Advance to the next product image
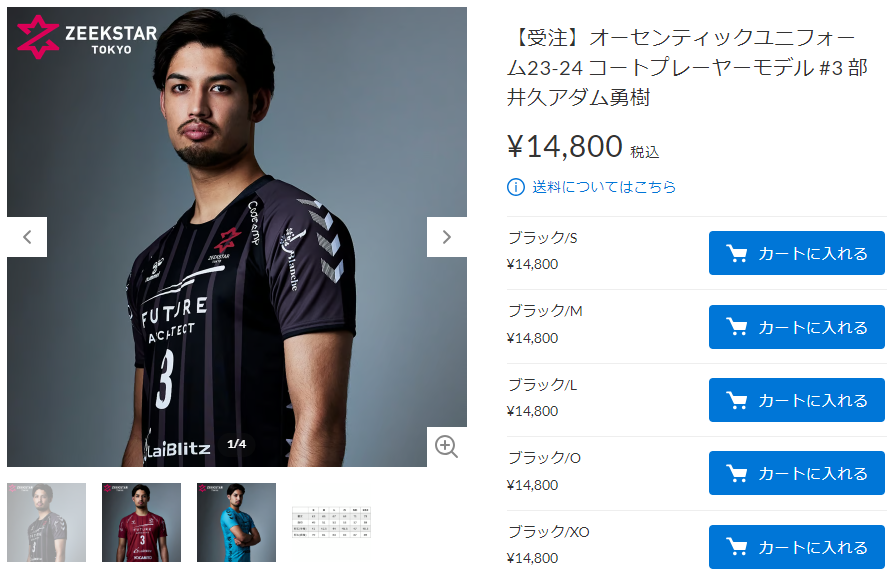Viewport: 891px width, 579px height. tap(447, 237)
